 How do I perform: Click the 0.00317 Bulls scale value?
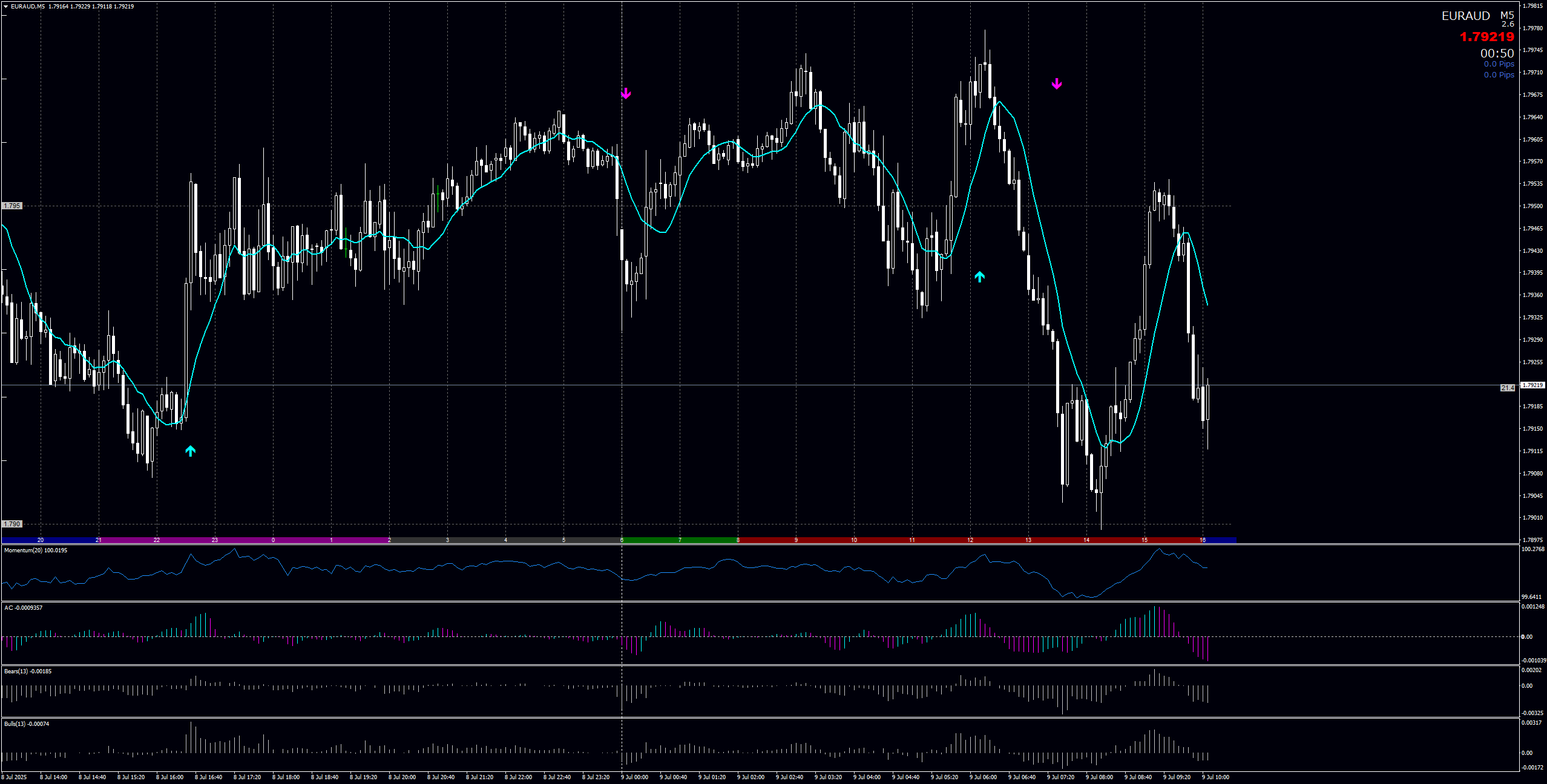[x=1532, y=723]
